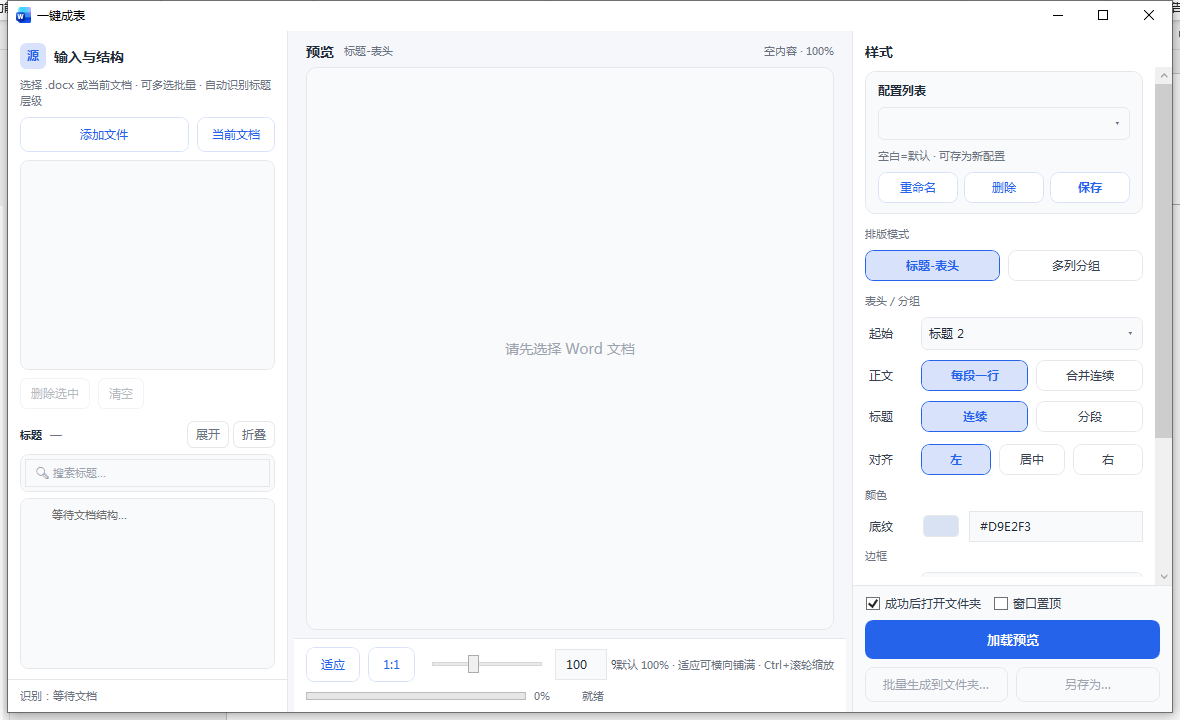
Task: Click 删除选中 button
Action: coord(55,393)
